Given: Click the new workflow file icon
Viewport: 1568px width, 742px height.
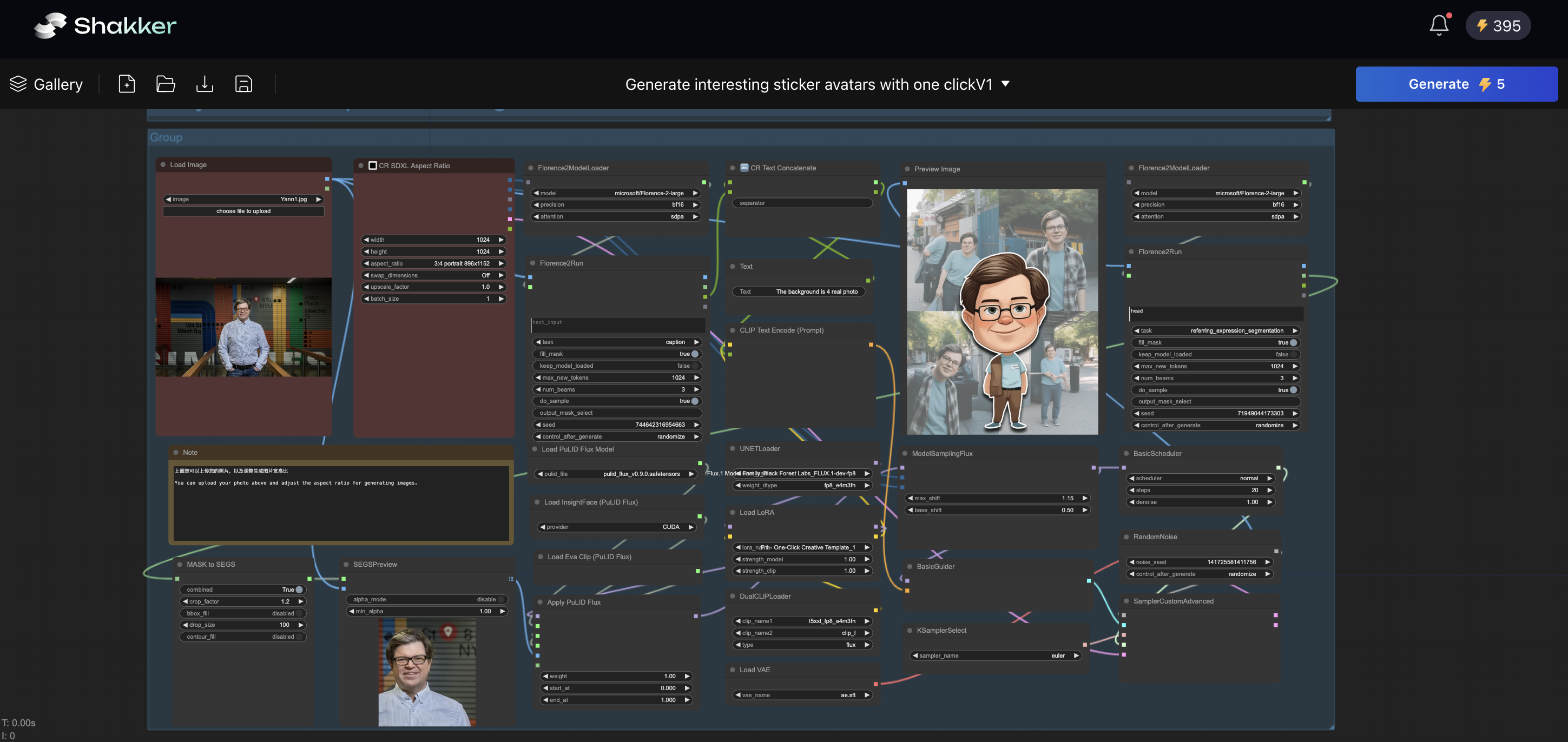Looking at the screenshot, I should pyautogui.click(x=127, y=84).
